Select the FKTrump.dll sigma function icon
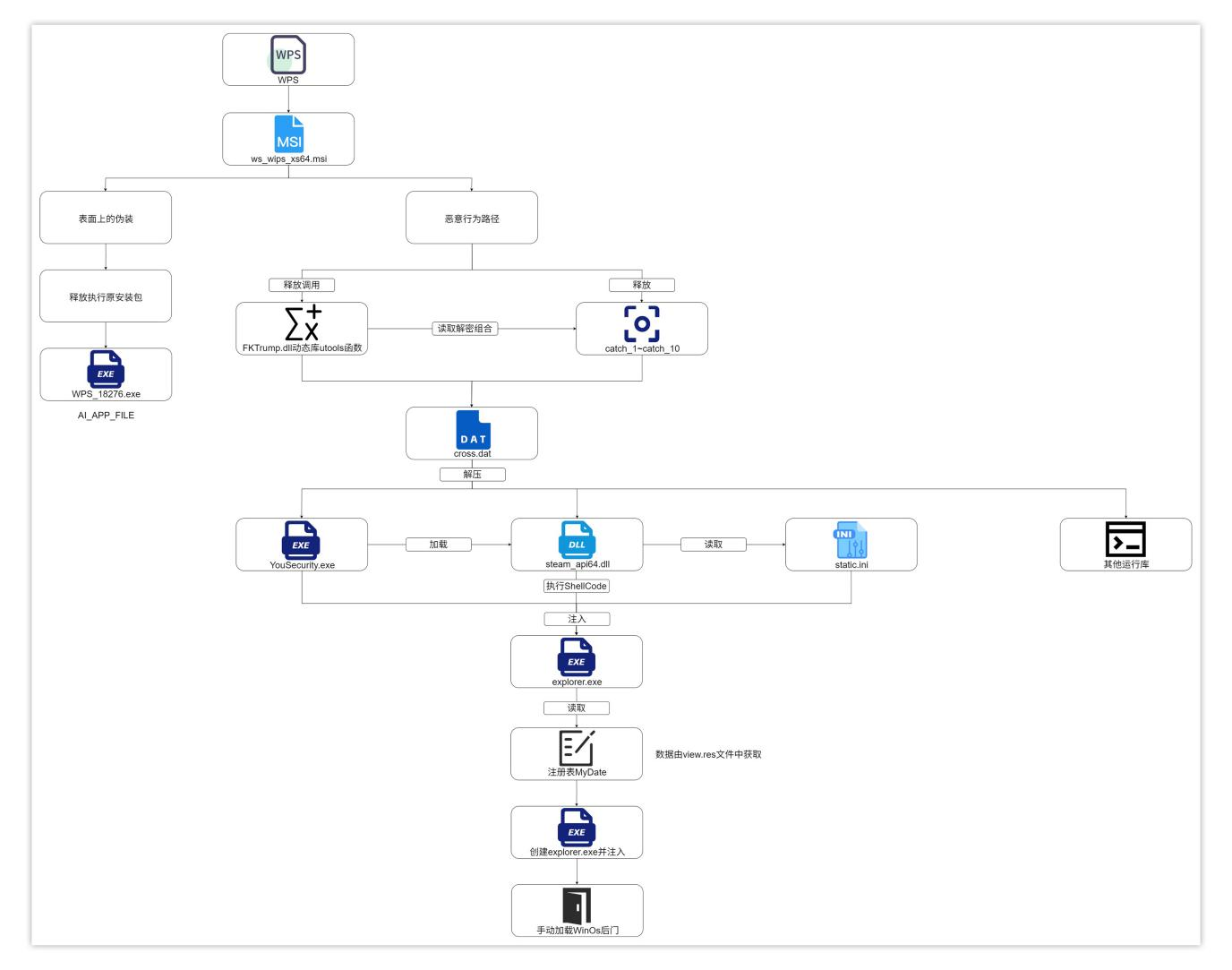Screen dimensions: 1232x970 tap(302, 323)
